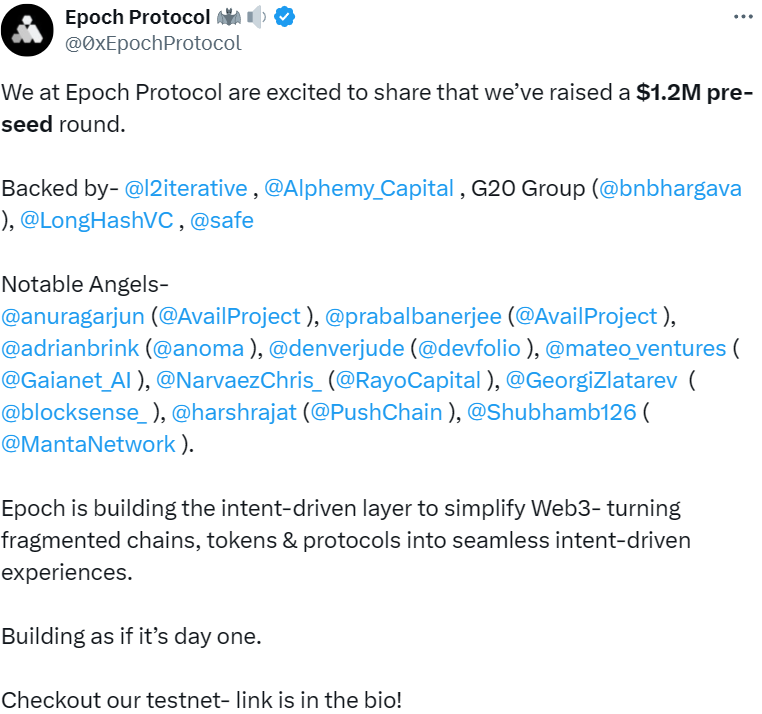Open the @denverjude mention

click(337, 348)
